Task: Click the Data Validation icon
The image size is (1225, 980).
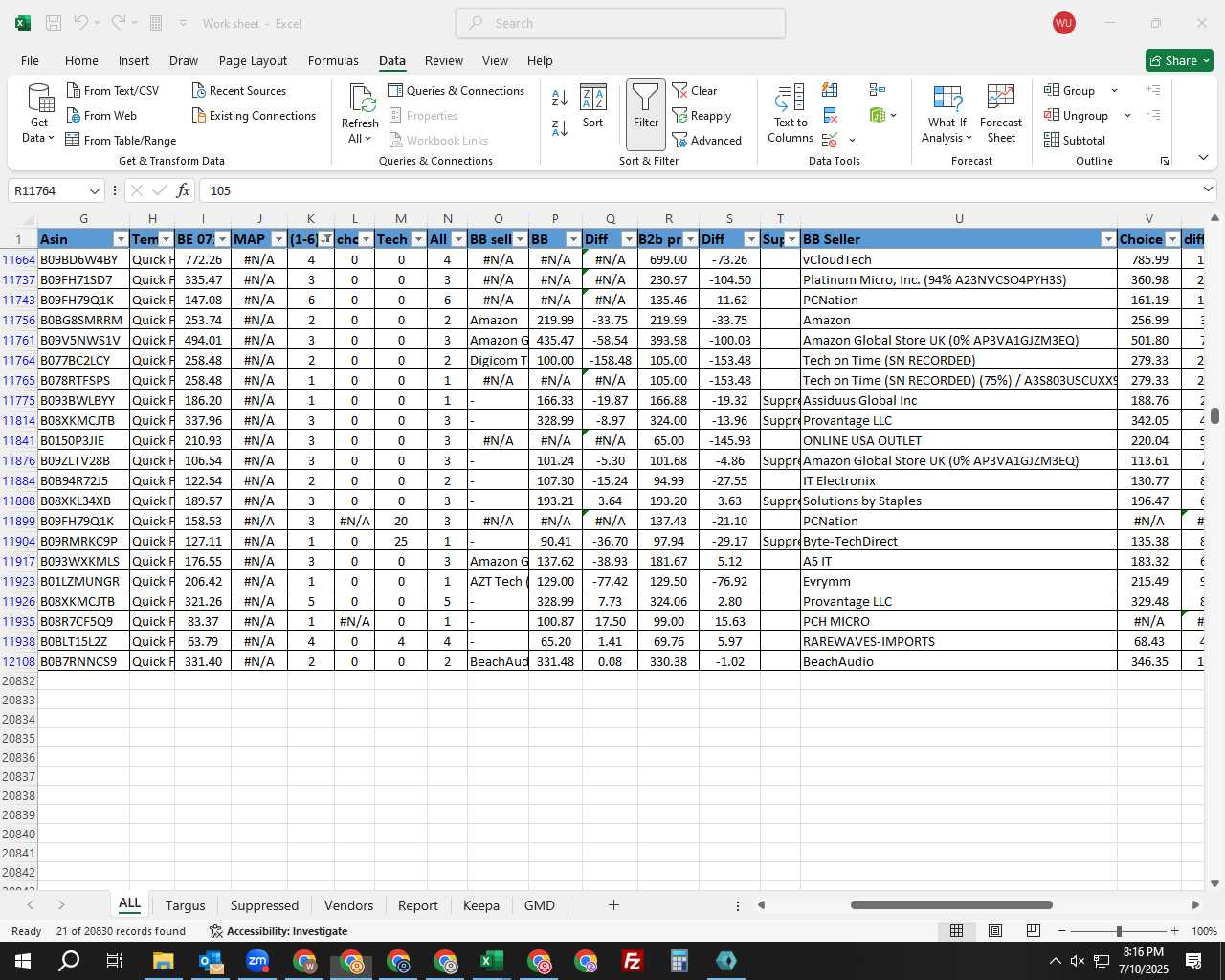Action: (830, 141)
